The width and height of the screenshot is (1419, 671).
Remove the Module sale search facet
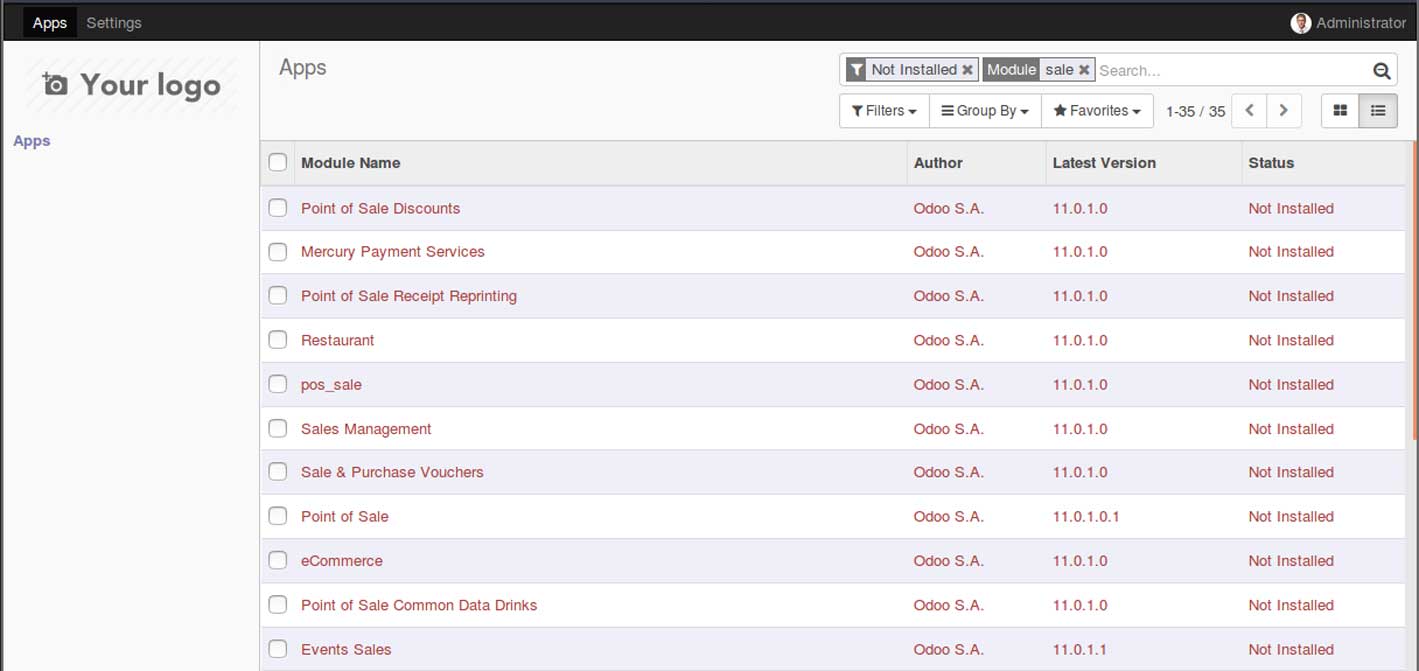pyautogui.click(x=1084, y=70)
